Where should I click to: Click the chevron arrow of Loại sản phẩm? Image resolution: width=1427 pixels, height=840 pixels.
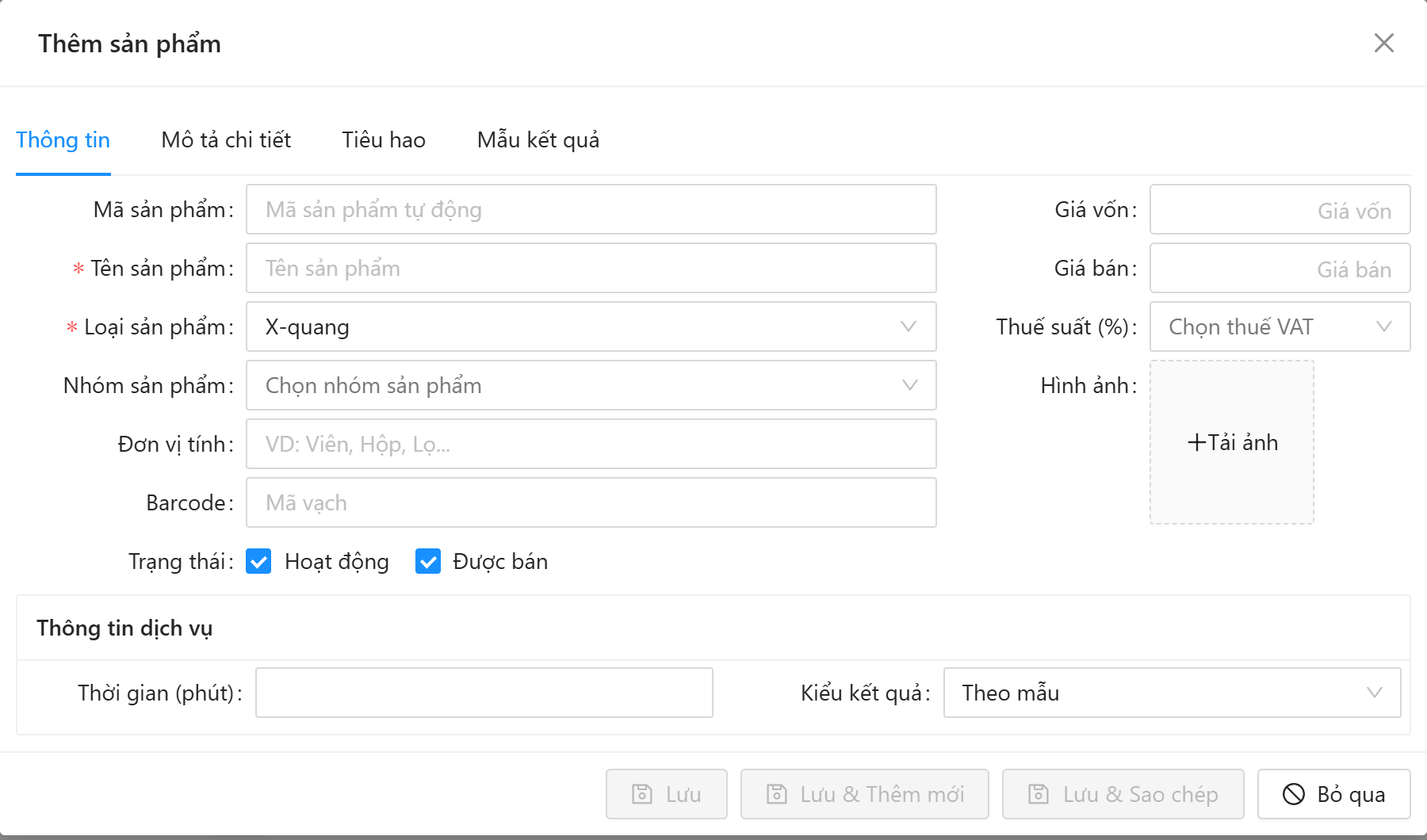click(x=909, y=326)
